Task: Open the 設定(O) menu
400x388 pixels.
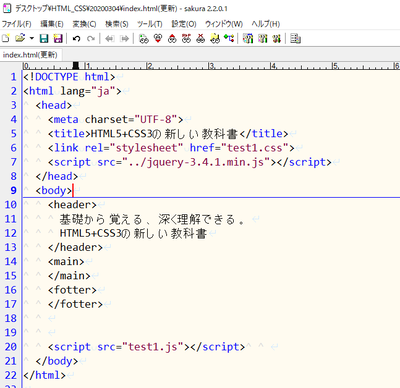Action: (184, 24)
